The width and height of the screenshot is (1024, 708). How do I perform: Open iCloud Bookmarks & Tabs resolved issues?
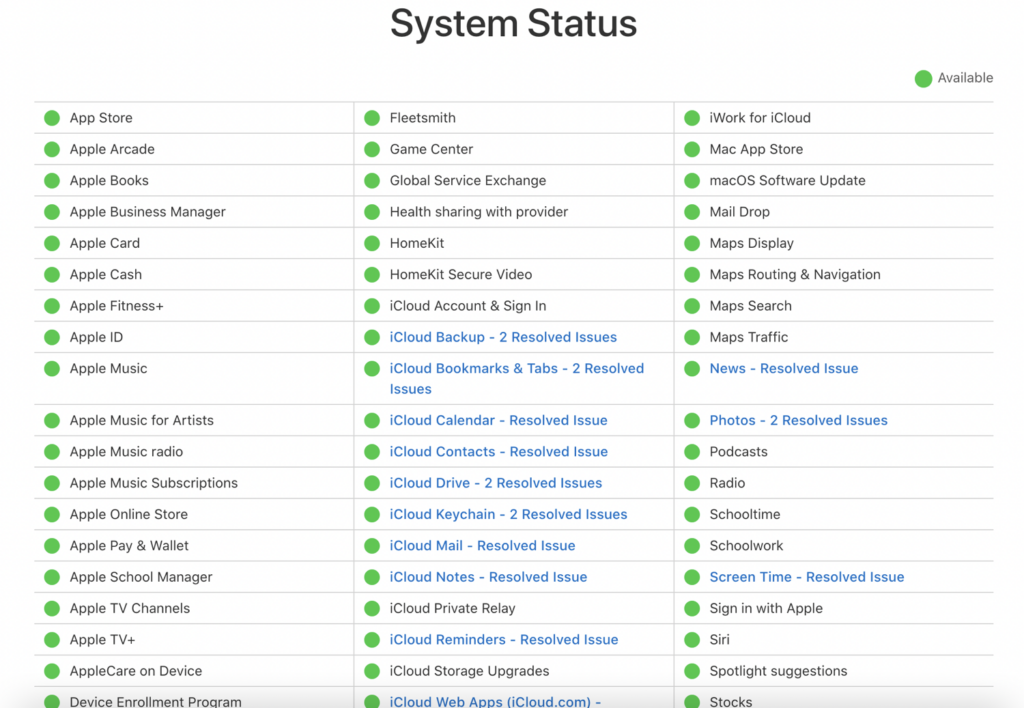[x=517, y=379]
